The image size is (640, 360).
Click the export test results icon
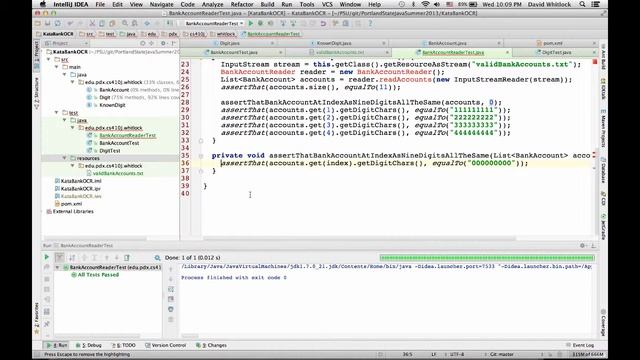coord(127,258)
